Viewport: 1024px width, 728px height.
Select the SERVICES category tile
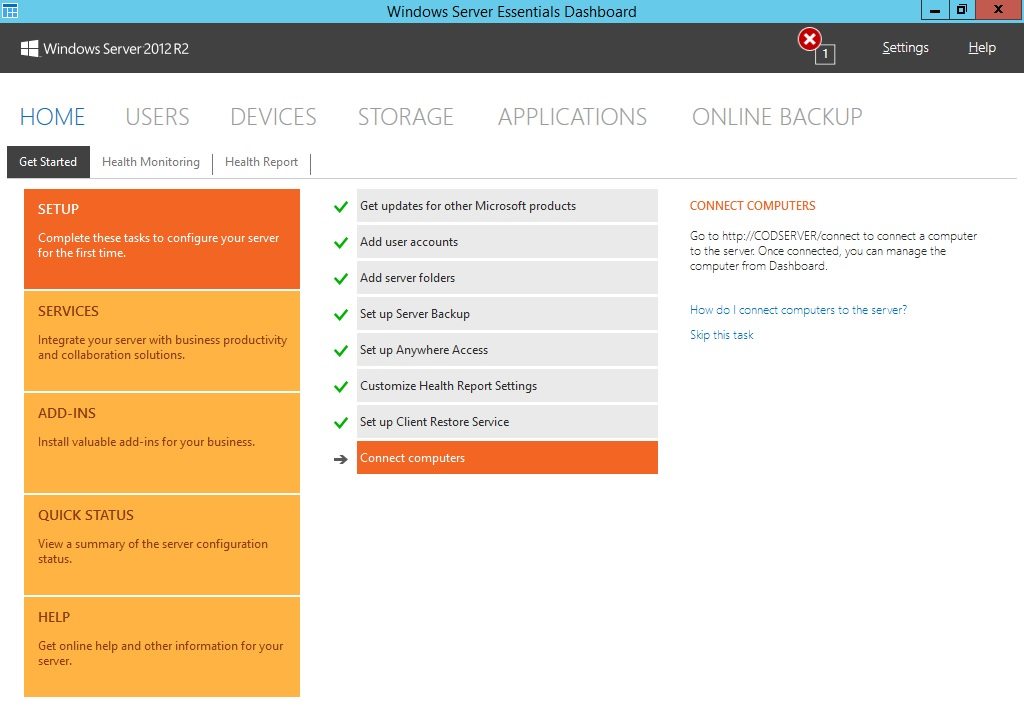coord(162,341)
